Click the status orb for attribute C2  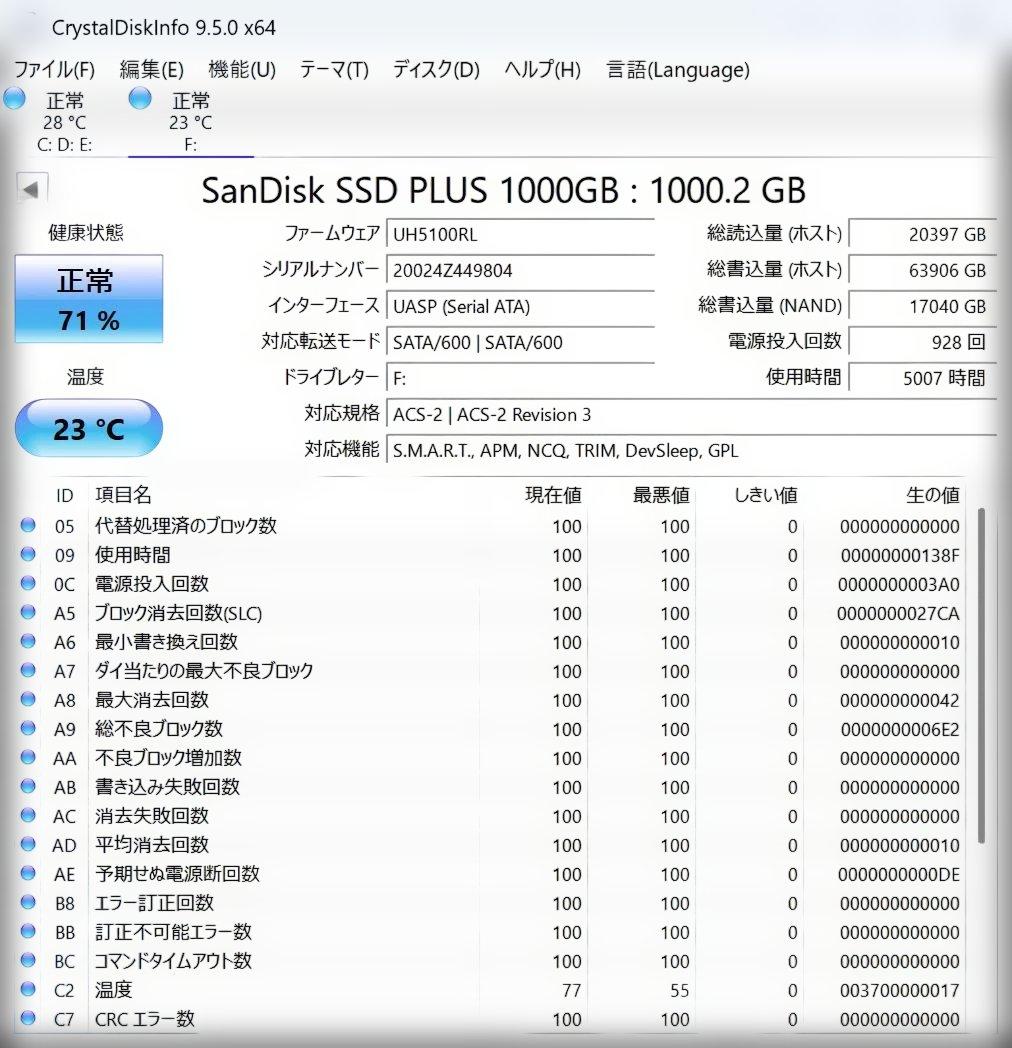click(x=28, y=989)
